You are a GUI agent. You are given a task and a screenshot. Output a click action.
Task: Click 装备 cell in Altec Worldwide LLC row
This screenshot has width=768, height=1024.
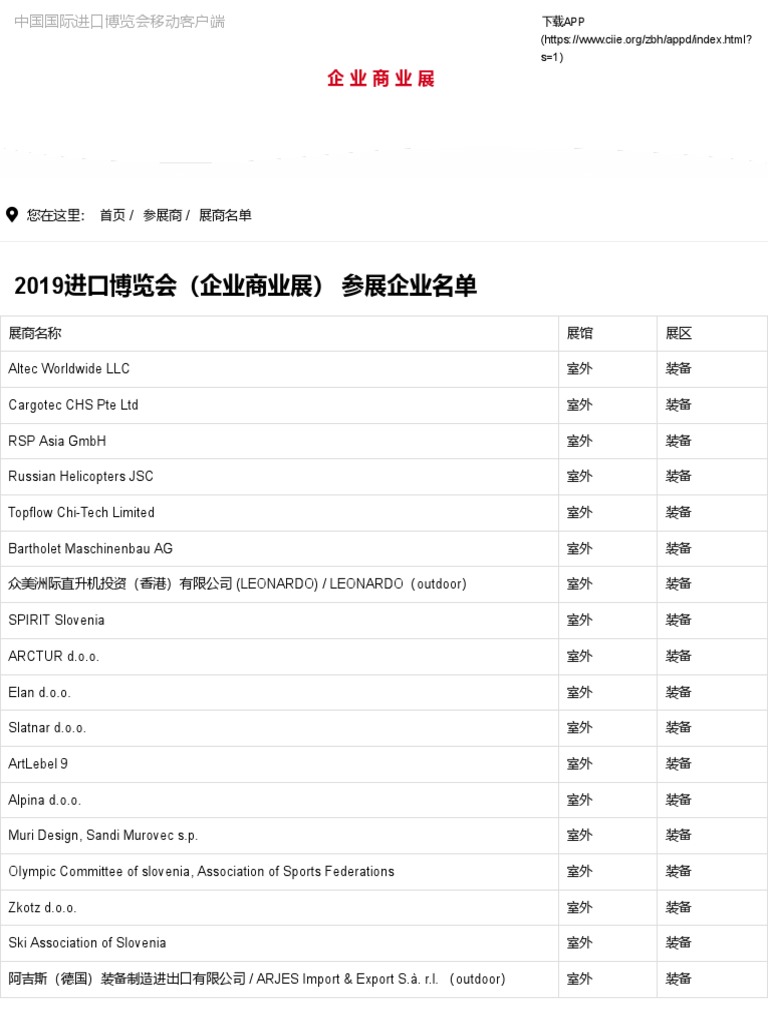tap(679, 369)
